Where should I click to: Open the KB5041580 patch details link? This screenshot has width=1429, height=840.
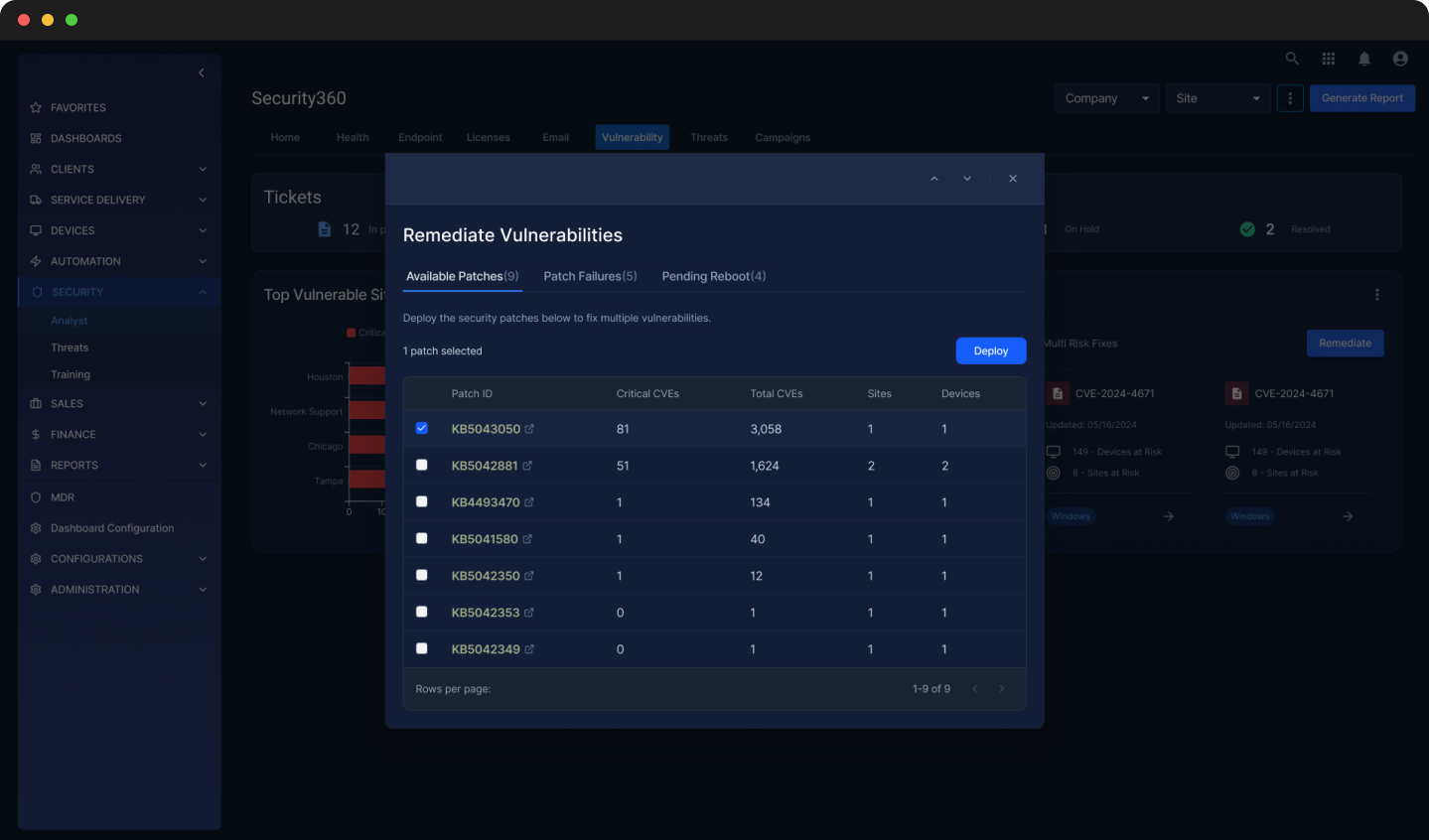pyautogui.click(x=485, y=538)
